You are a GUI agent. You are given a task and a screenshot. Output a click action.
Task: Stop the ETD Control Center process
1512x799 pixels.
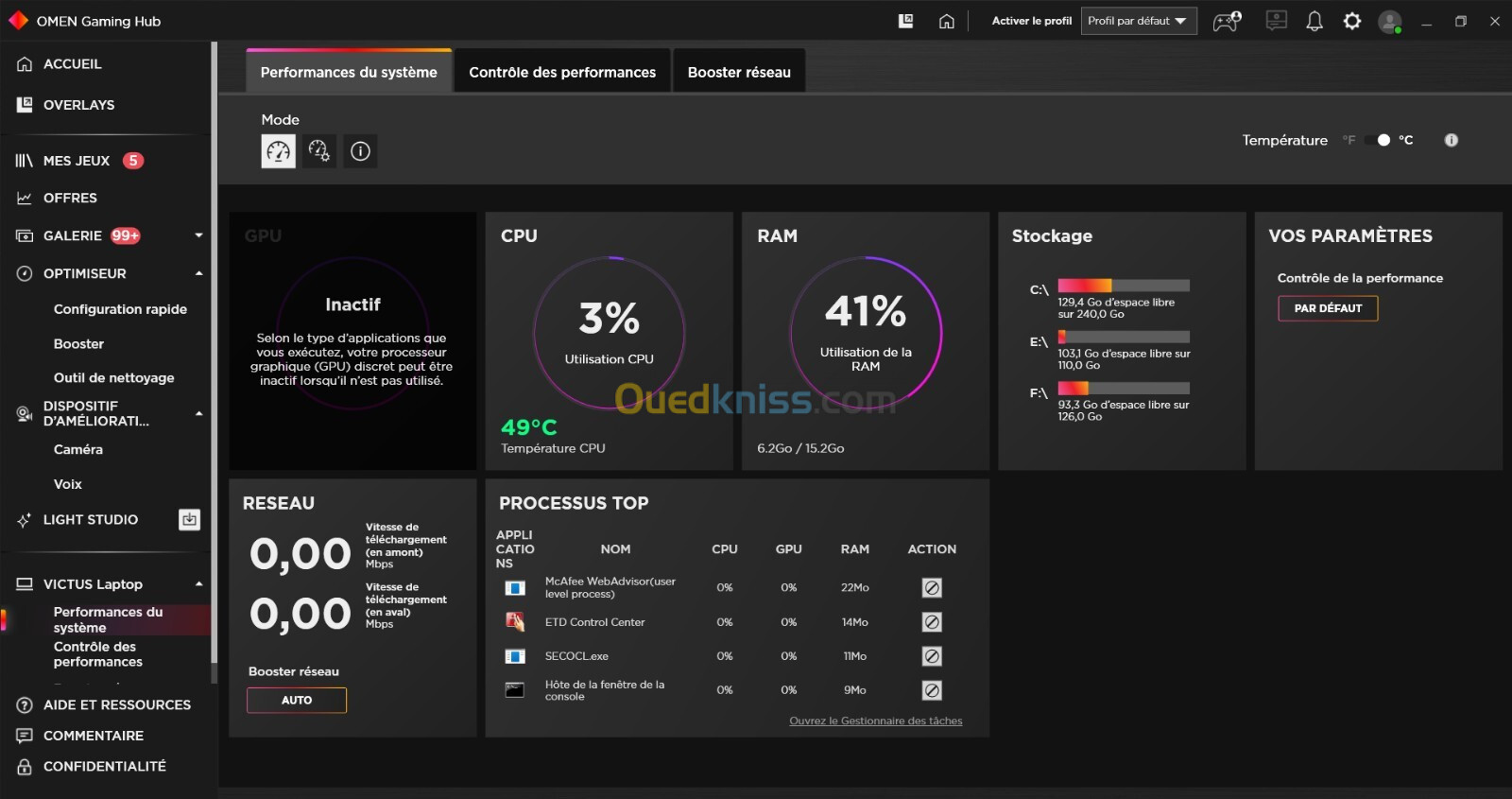click(x=932, y=622)
